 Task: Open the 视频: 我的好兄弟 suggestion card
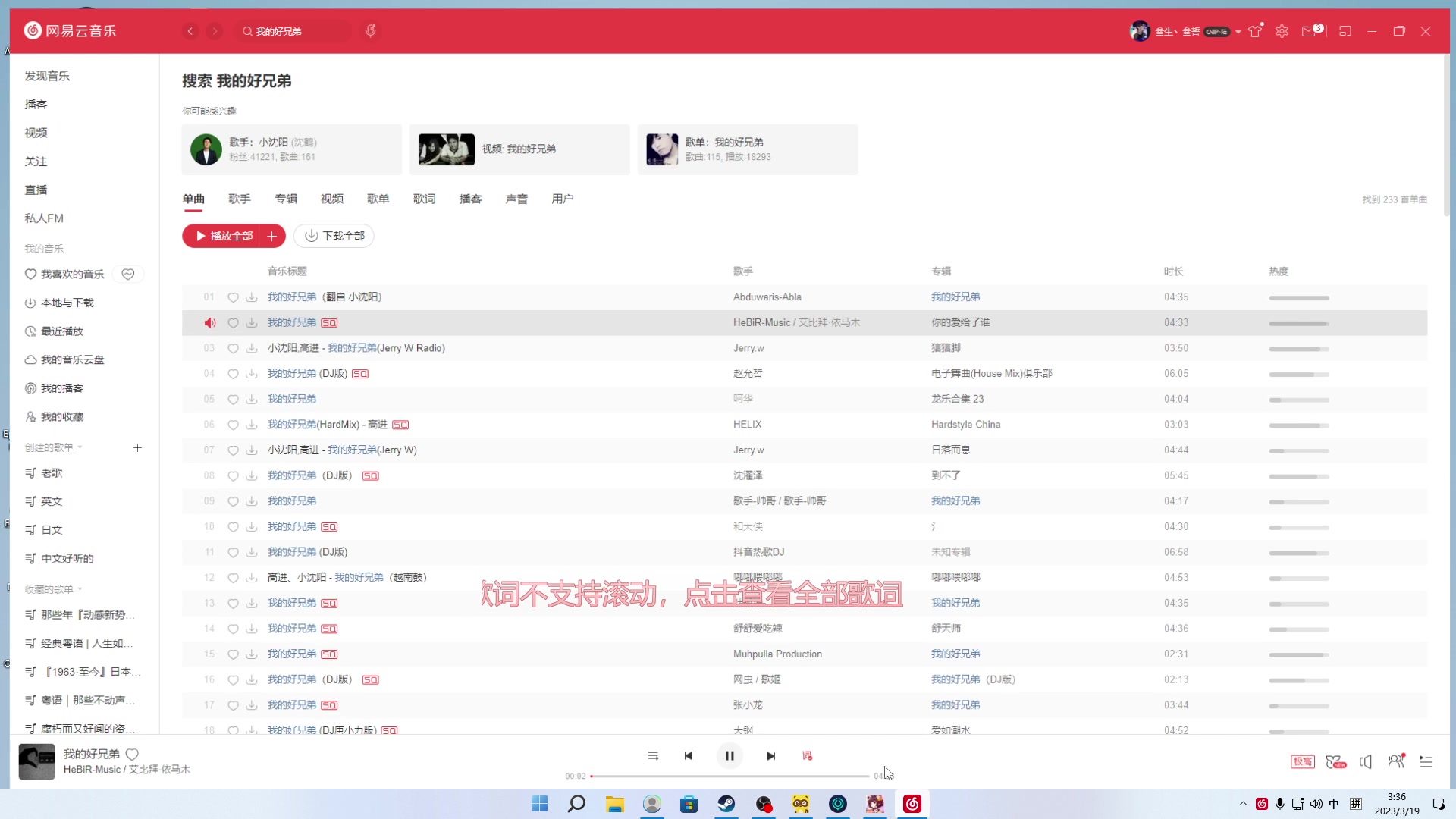[x=519, y=149]
